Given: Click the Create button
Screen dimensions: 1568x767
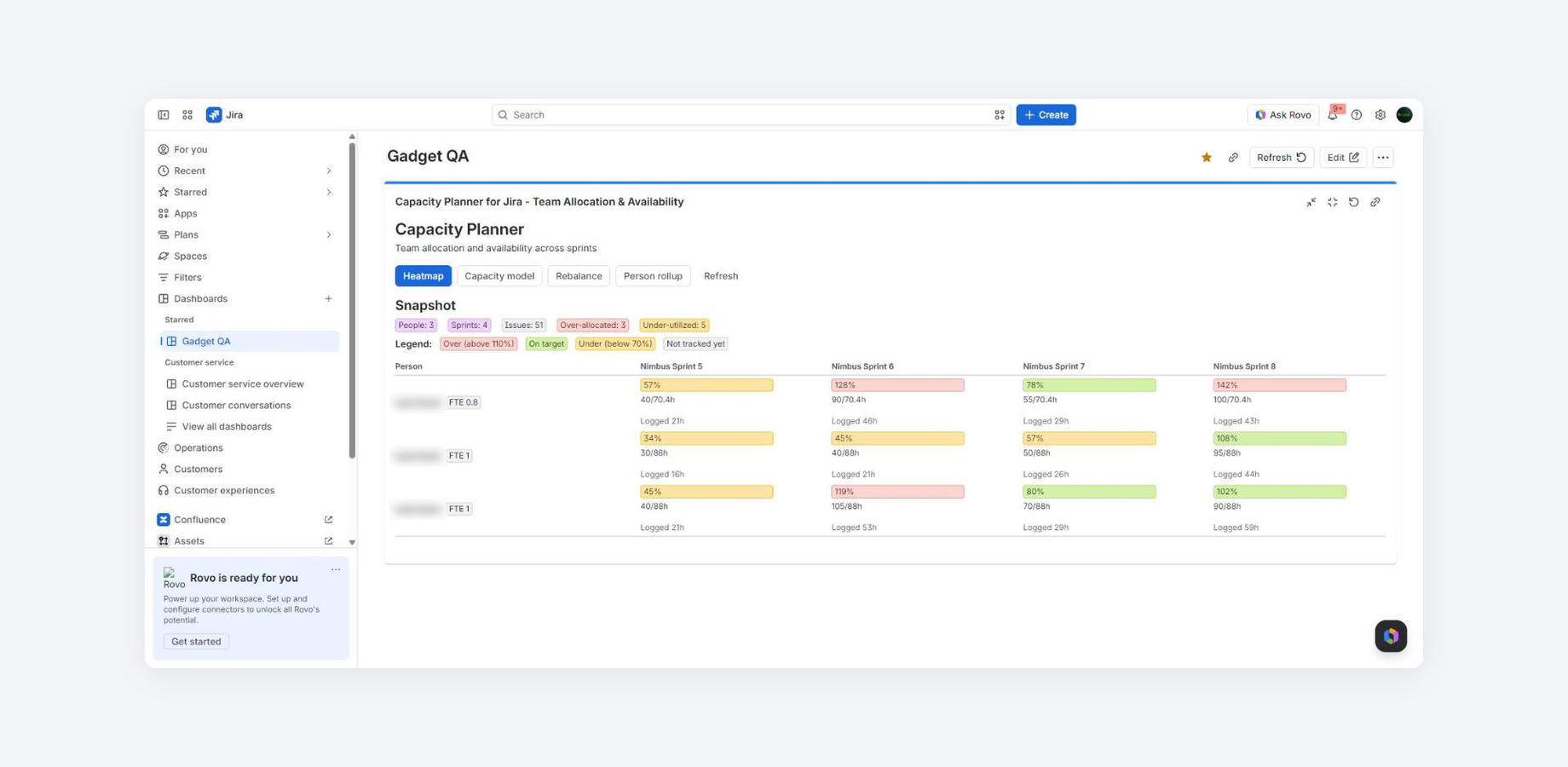Looking at the screenshot, I should (x=1046, y=115).
